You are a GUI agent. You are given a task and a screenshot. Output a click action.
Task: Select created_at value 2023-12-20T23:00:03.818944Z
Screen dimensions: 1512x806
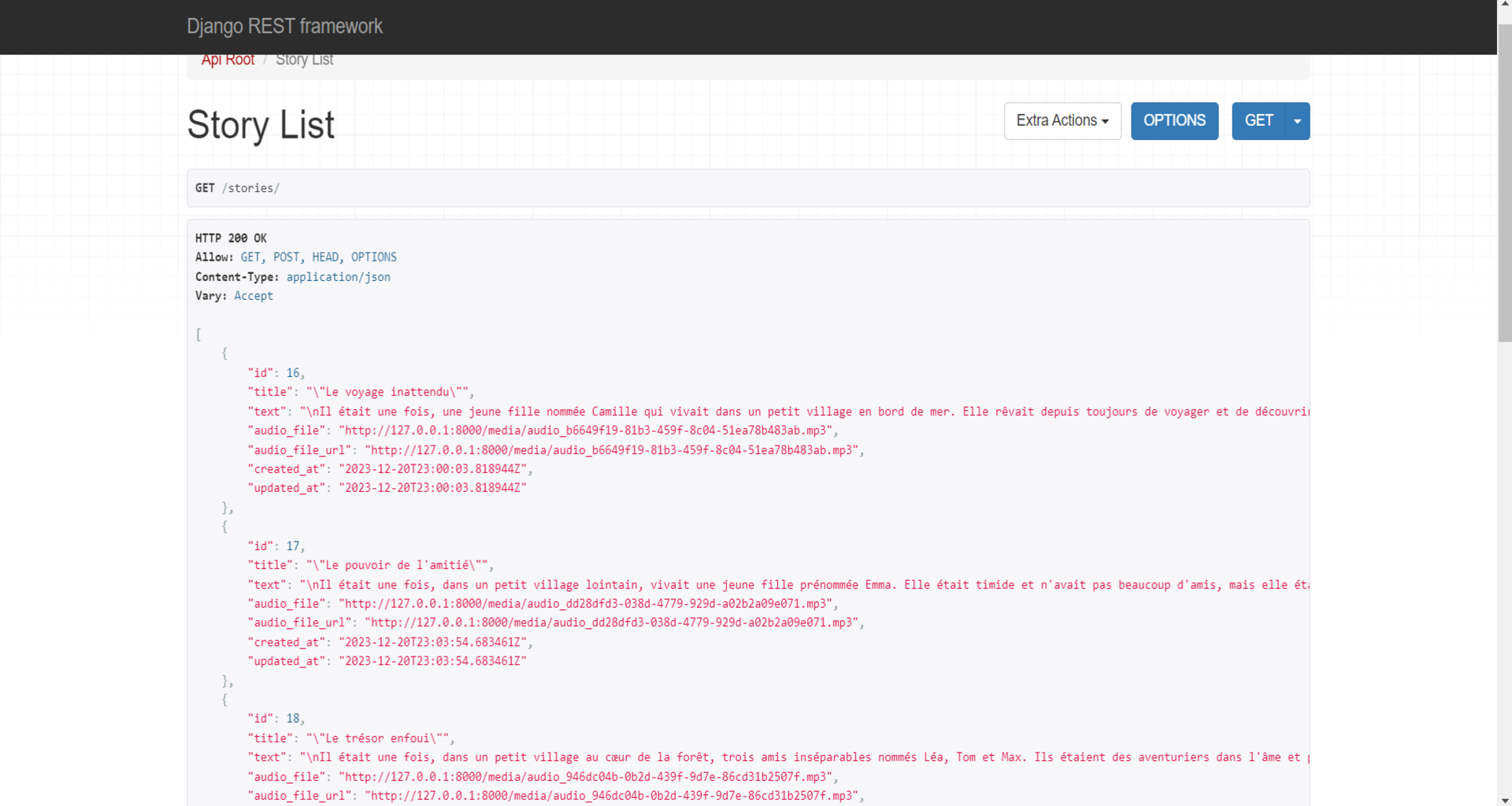(x=433, y=469)
